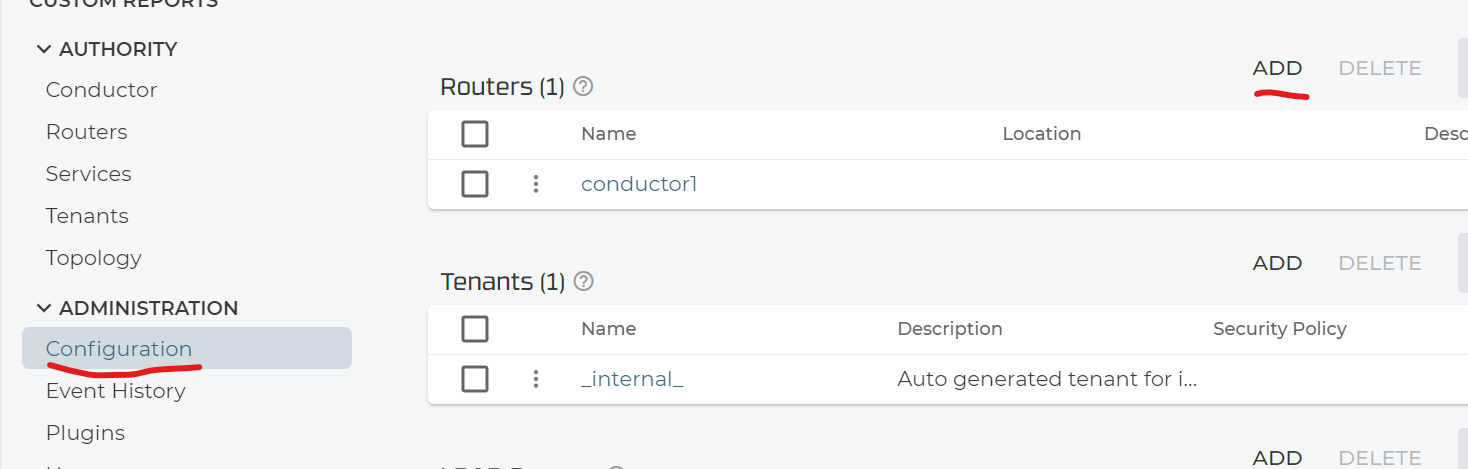
Task: Open the three-dot menu for conductor1
Action: [x=536, y=184]
